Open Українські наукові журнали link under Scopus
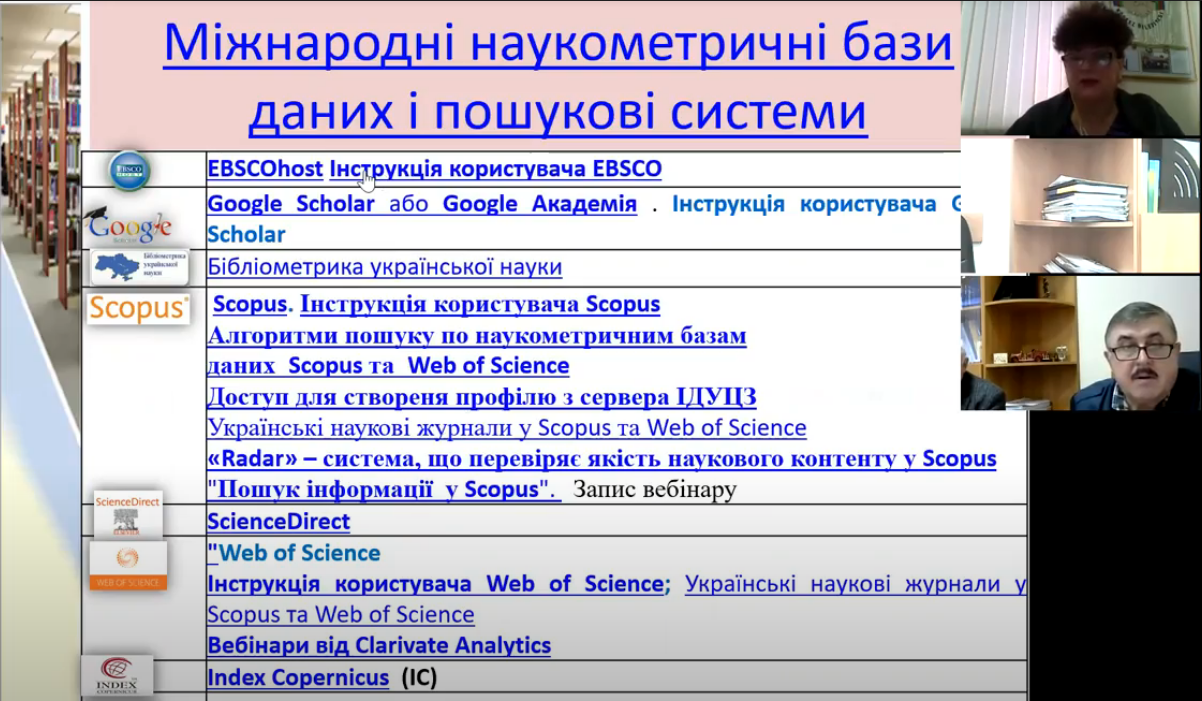Screen dimensions: 1202x701 point(506,428)
